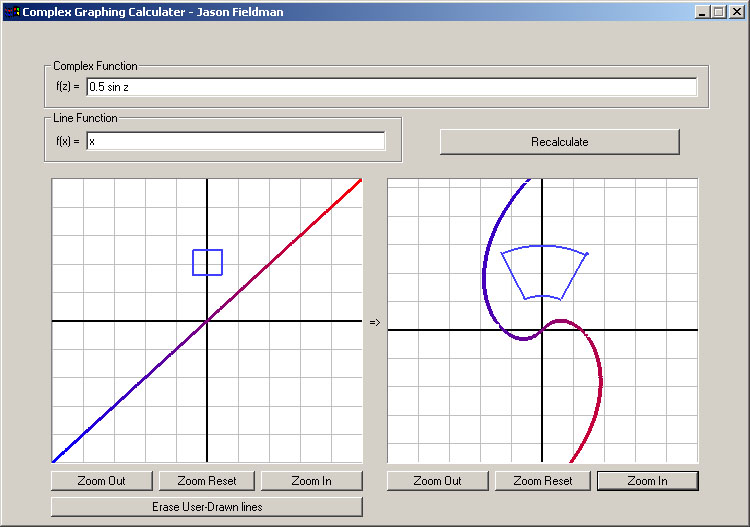
Task: Close the Complex Graphing Calculater window
Action: coord(737,12)
